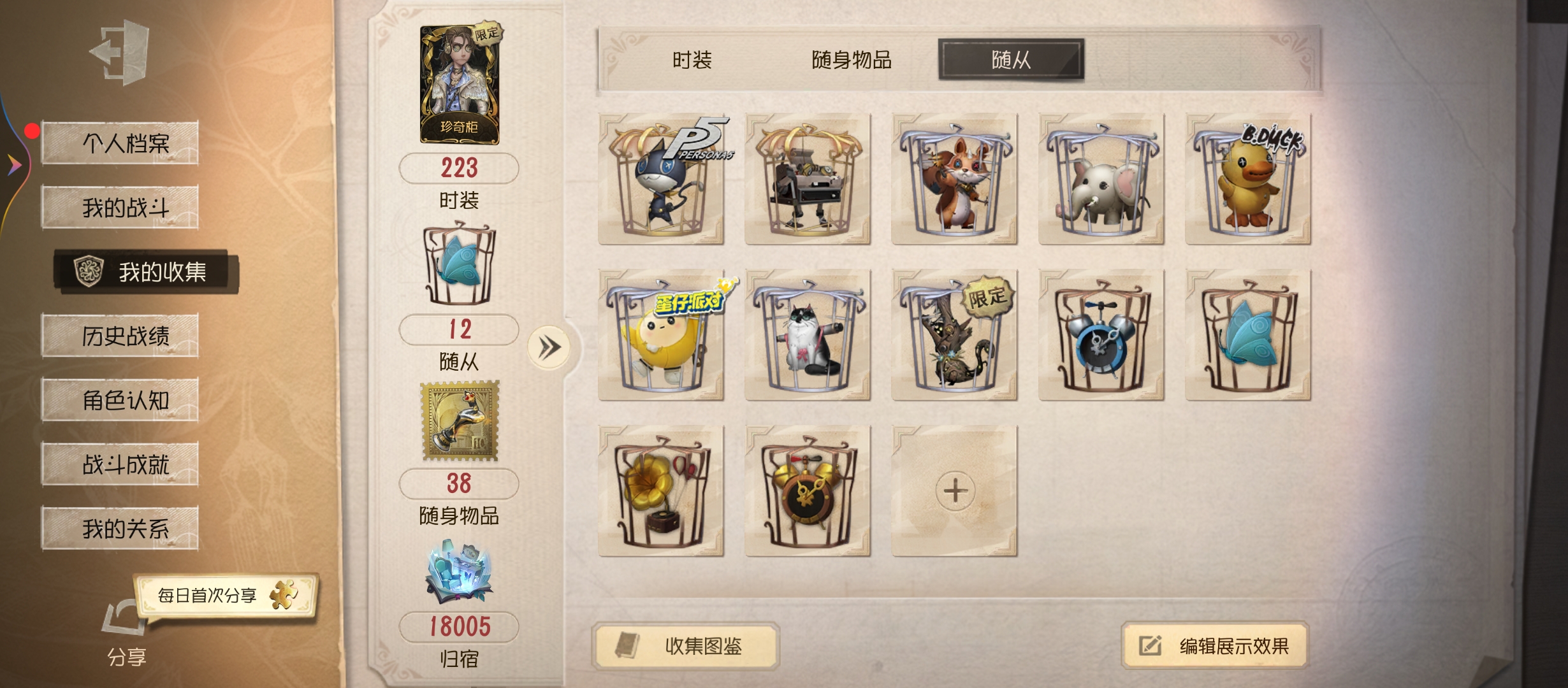1568x688 pixels.
Task: Click the 编辑展示效果 button
Action: pyautogui.click(x=1215, y=646)
